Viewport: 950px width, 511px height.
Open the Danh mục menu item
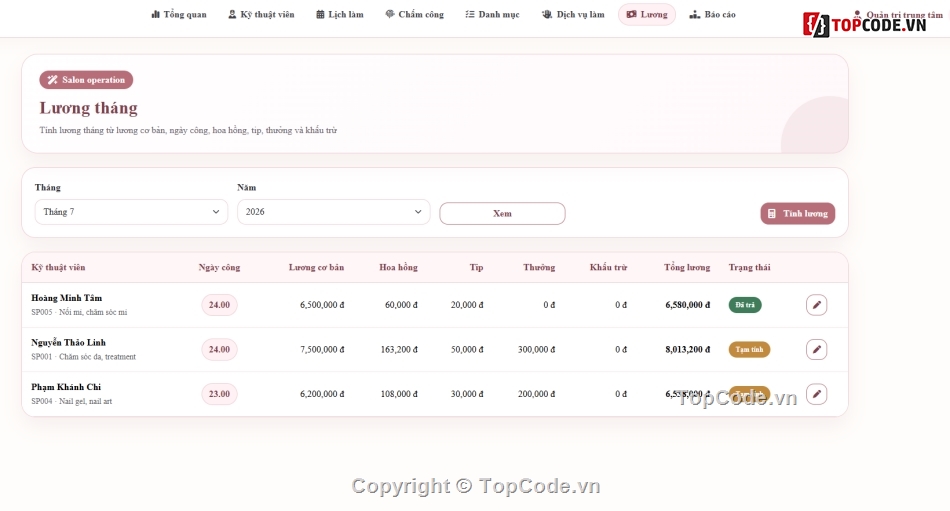[x=492, y=14]
